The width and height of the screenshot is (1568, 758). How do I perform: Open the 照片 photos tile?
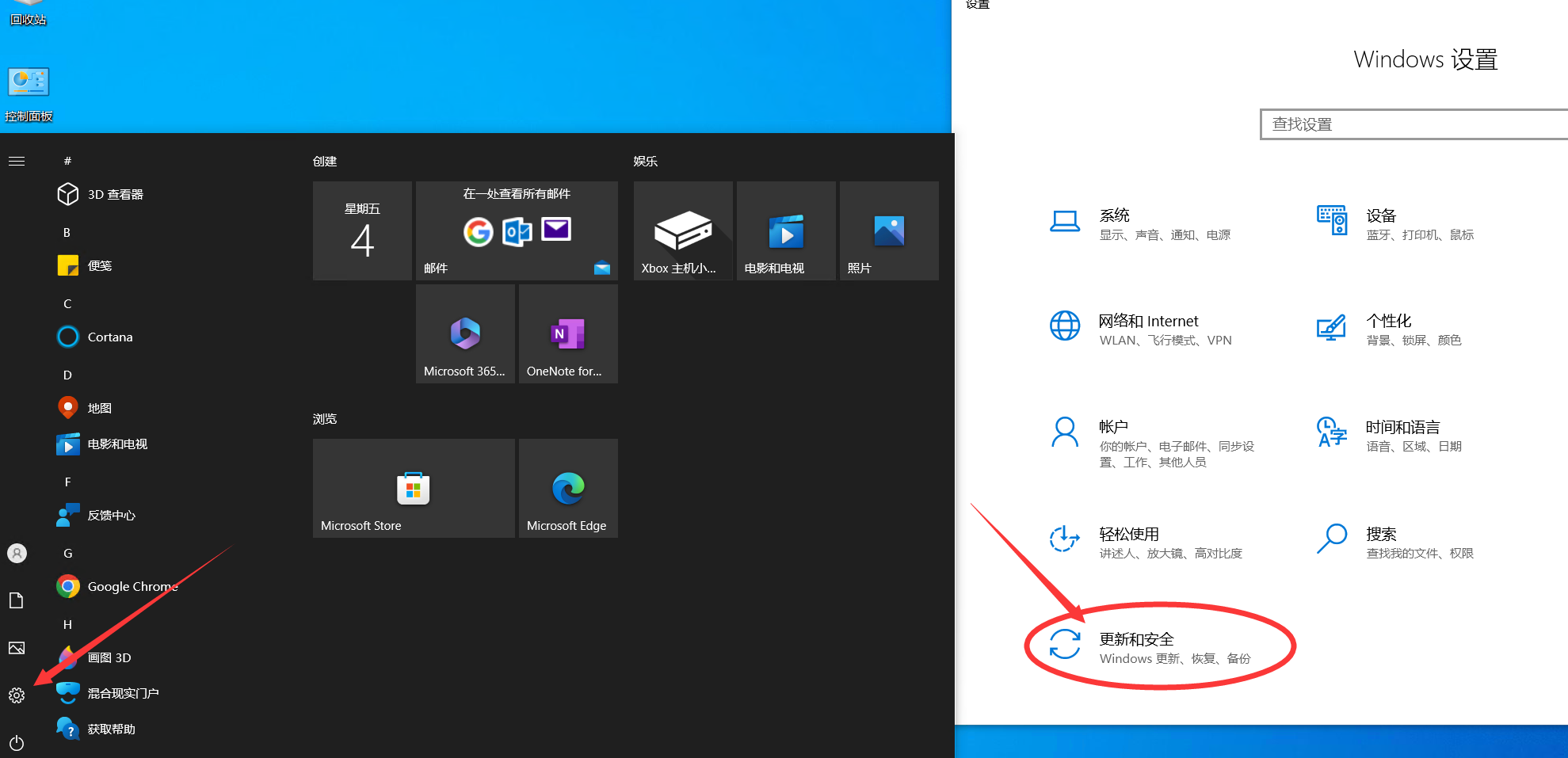click(889, 230)
